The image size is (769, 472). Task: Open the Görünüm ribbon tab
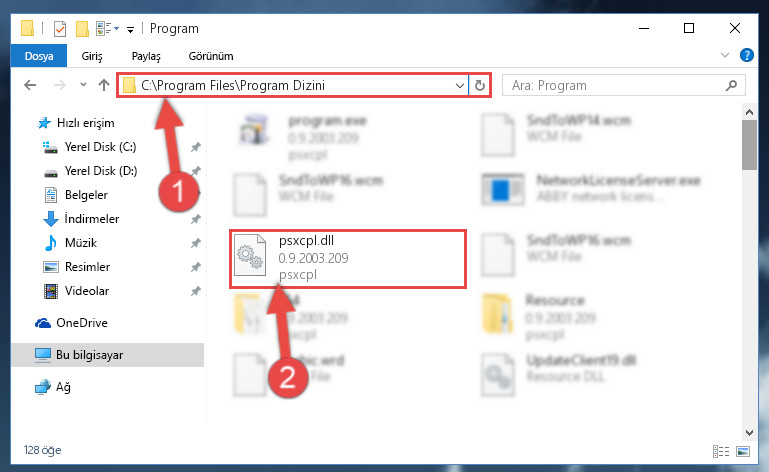tap(211, 56)
